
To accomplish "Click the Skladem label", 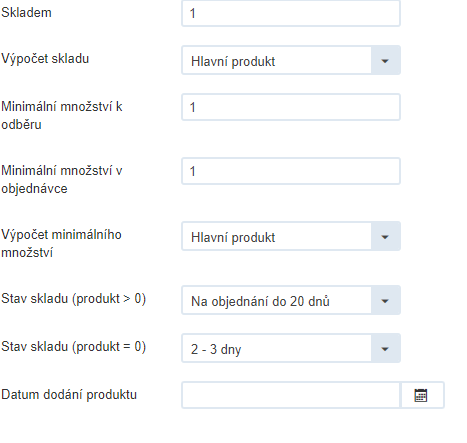I will click(26, 13).
